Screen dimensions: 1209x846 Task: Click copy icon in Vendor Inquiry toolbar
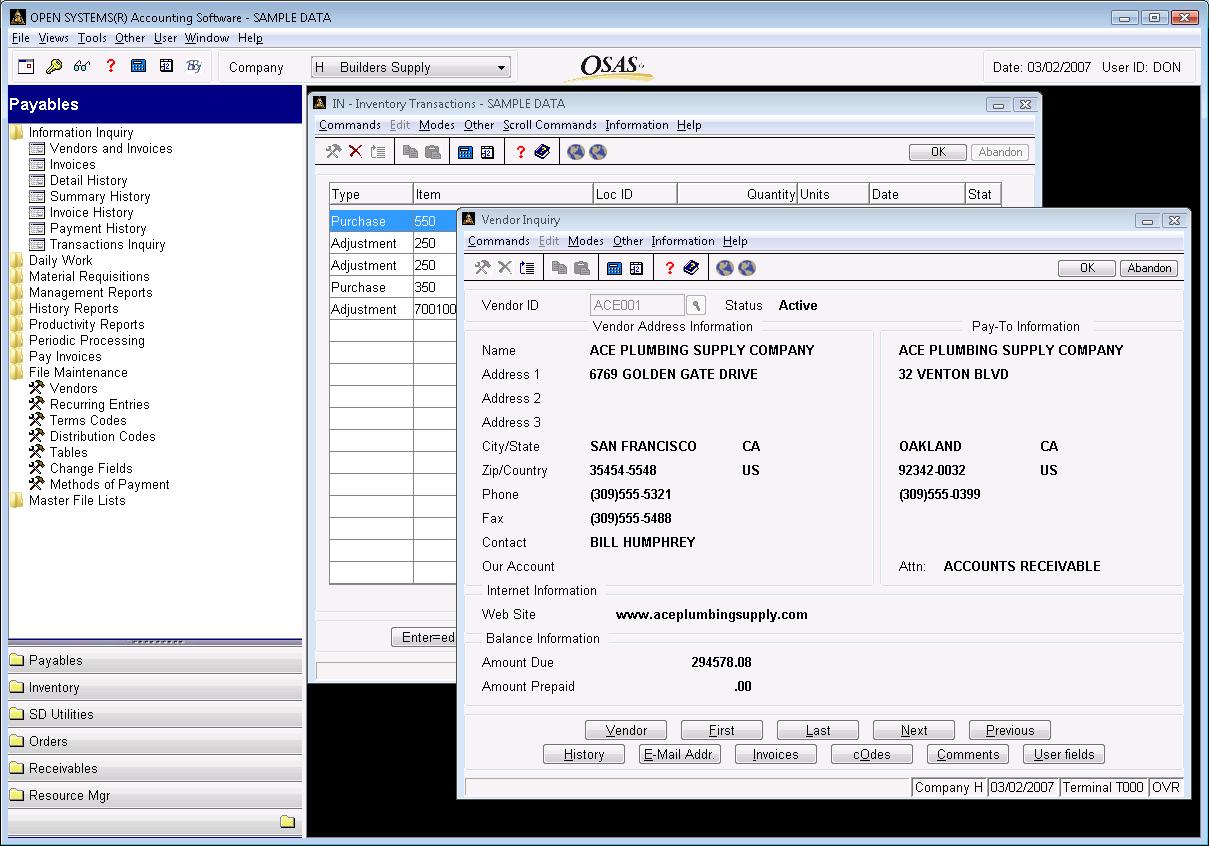tap(560, 268)
